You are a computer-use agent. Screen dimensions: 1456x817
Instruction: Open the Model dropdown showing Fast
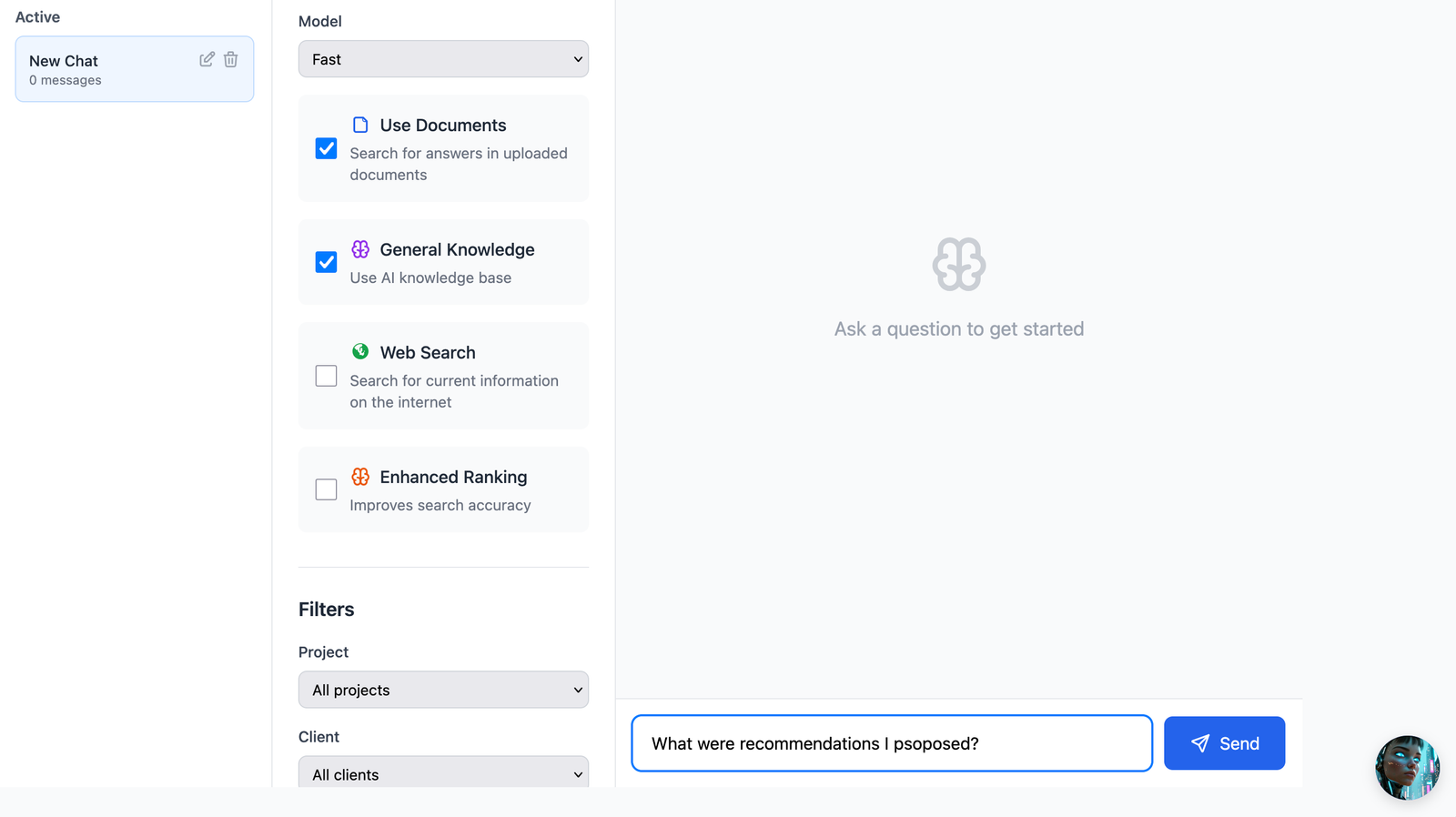(443, 59)
